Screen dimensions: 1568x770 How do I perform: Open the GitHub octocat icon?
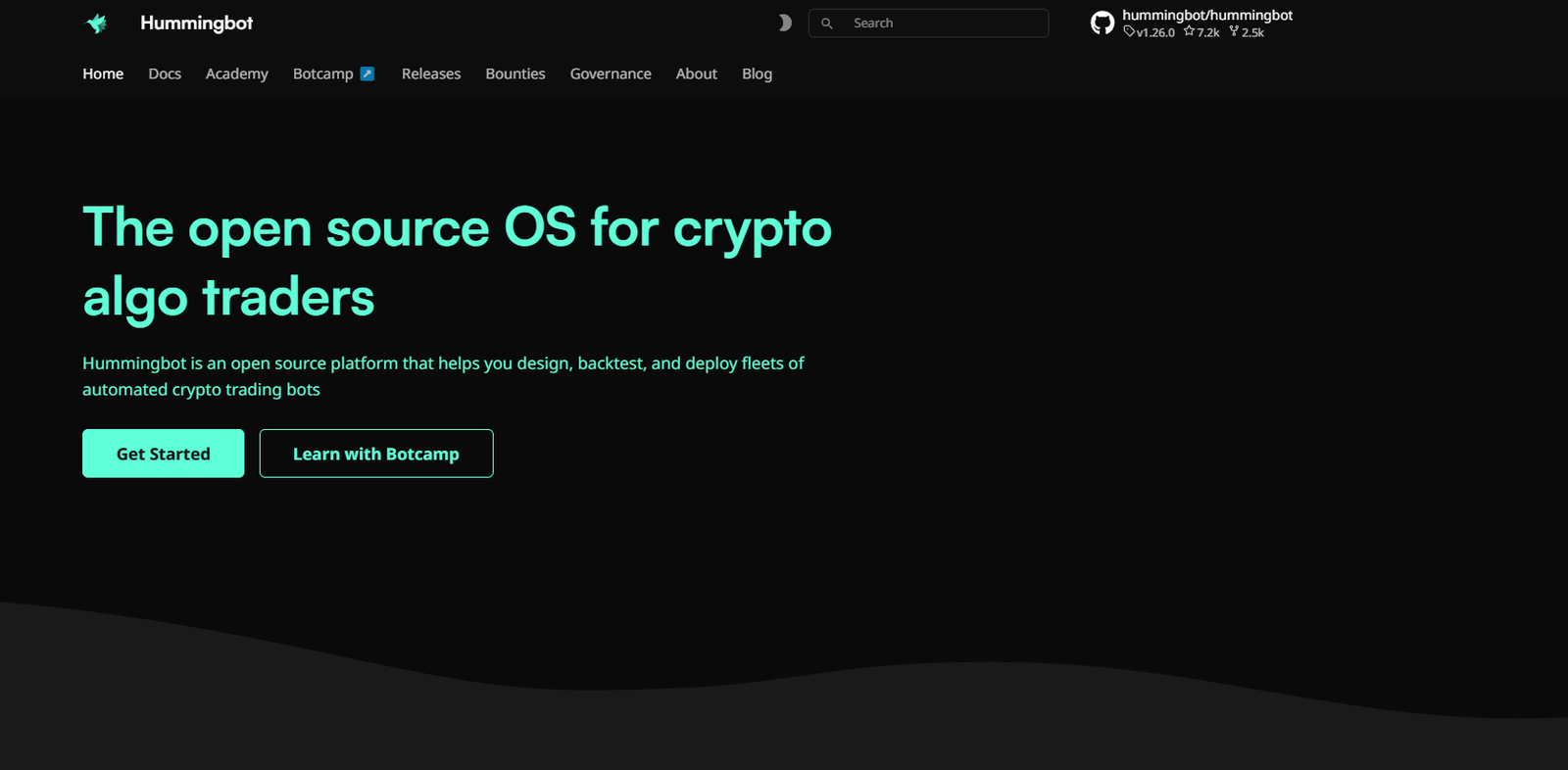pyautogui.click(x=1102, y=24)
